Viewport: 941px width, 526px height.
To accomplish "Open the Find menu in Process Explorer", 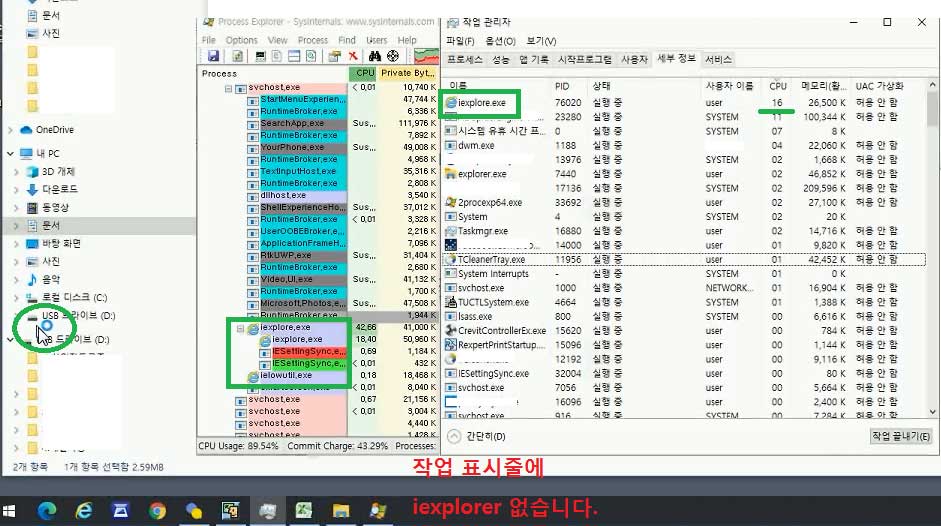I will 347,40.
